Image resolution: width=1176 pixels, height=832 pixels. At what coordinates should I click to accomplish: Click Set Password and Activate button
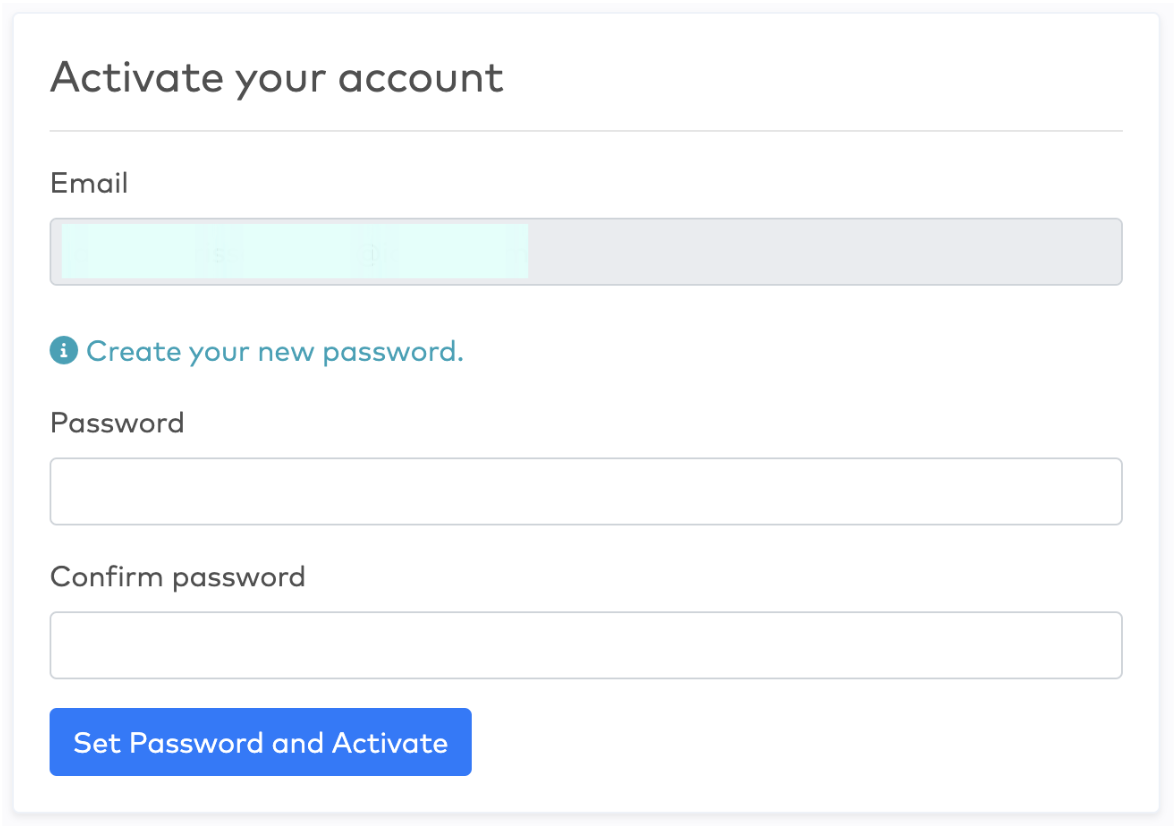[x=260, y=742]
